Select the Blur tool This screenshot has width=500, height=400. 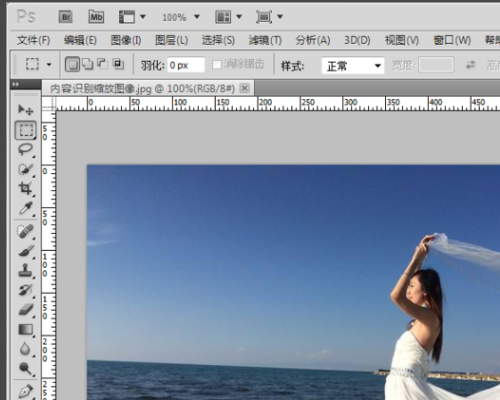25,349
